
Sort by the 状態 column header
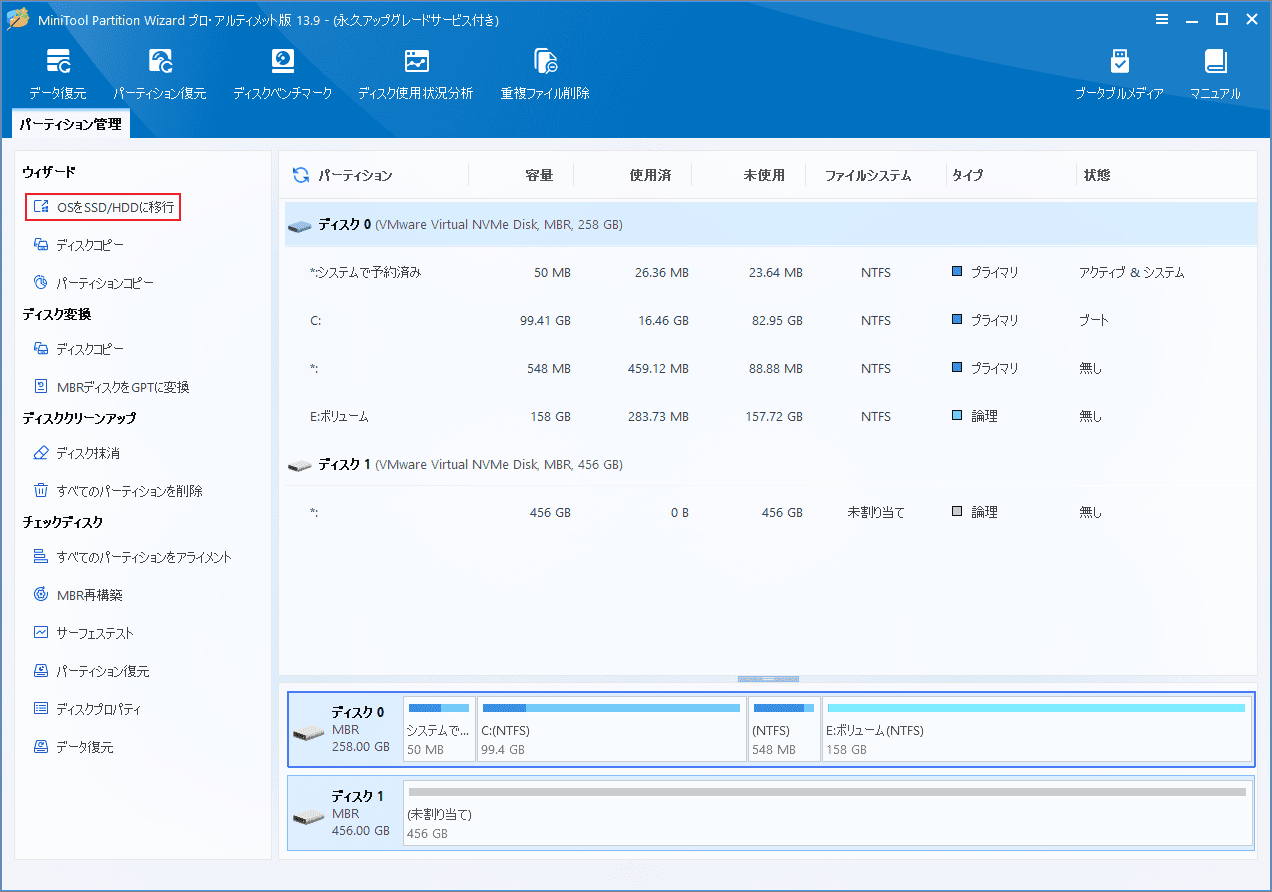pos(1097,175)
